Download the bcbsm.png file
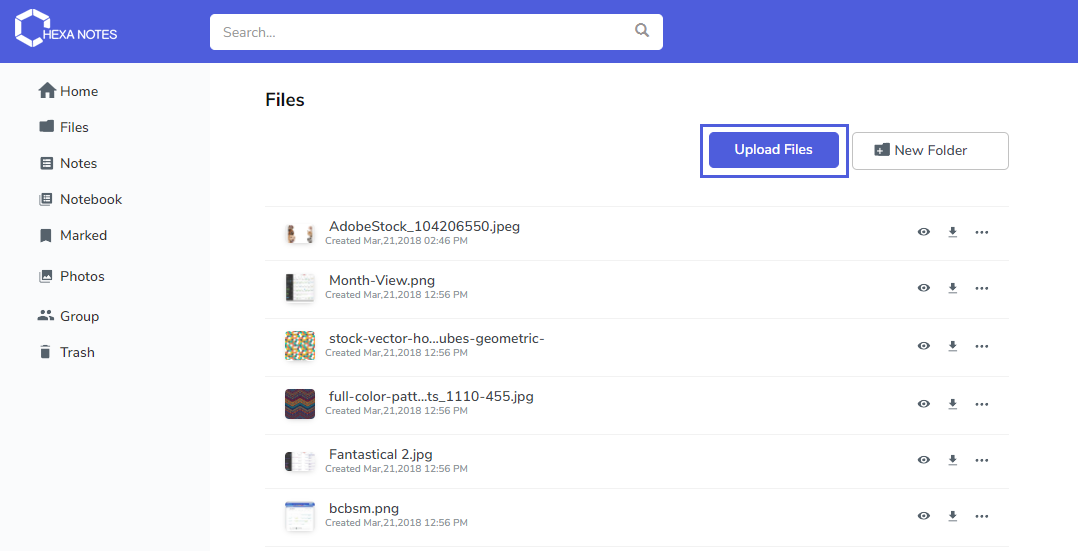 click(x=952, y=516)
